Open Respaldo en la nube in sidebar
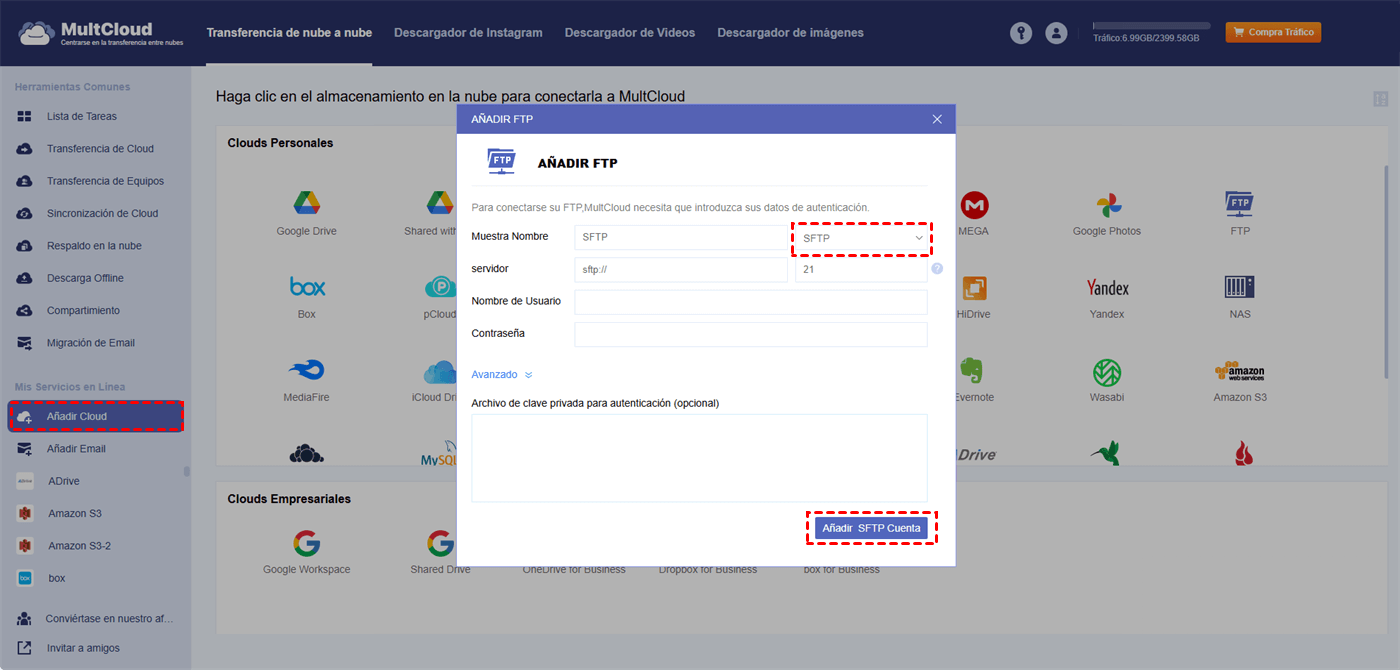 95,246
